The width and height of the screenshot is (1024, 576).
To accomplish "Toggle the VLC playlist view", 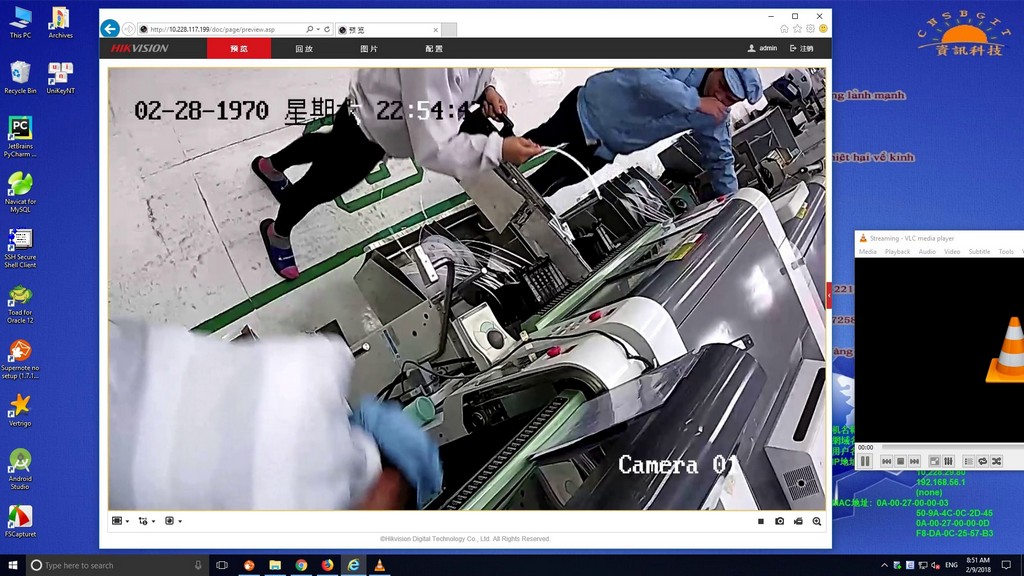I will coord(968,461).
